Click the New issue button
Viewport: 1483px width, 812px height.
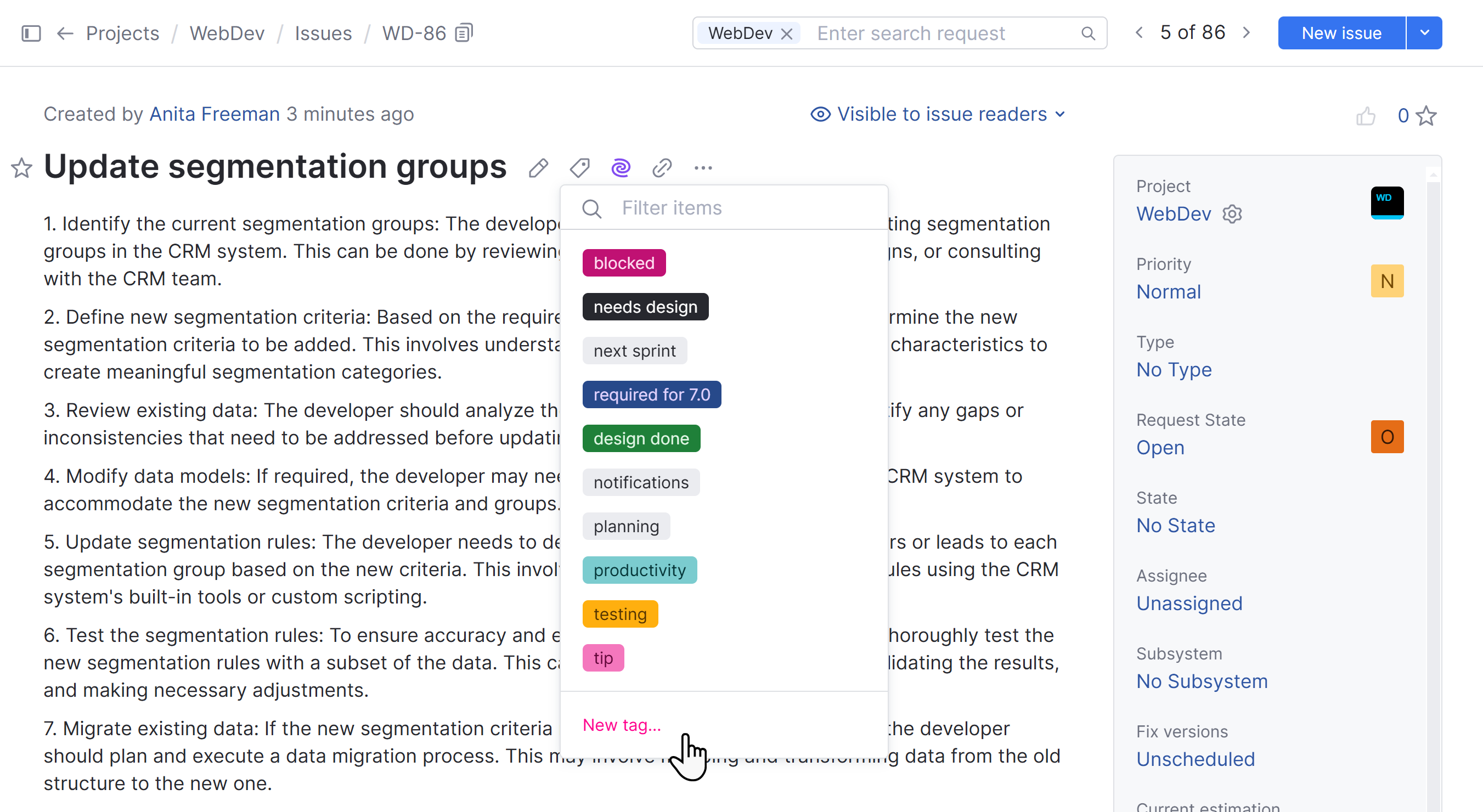click(x=1341, y=33)
